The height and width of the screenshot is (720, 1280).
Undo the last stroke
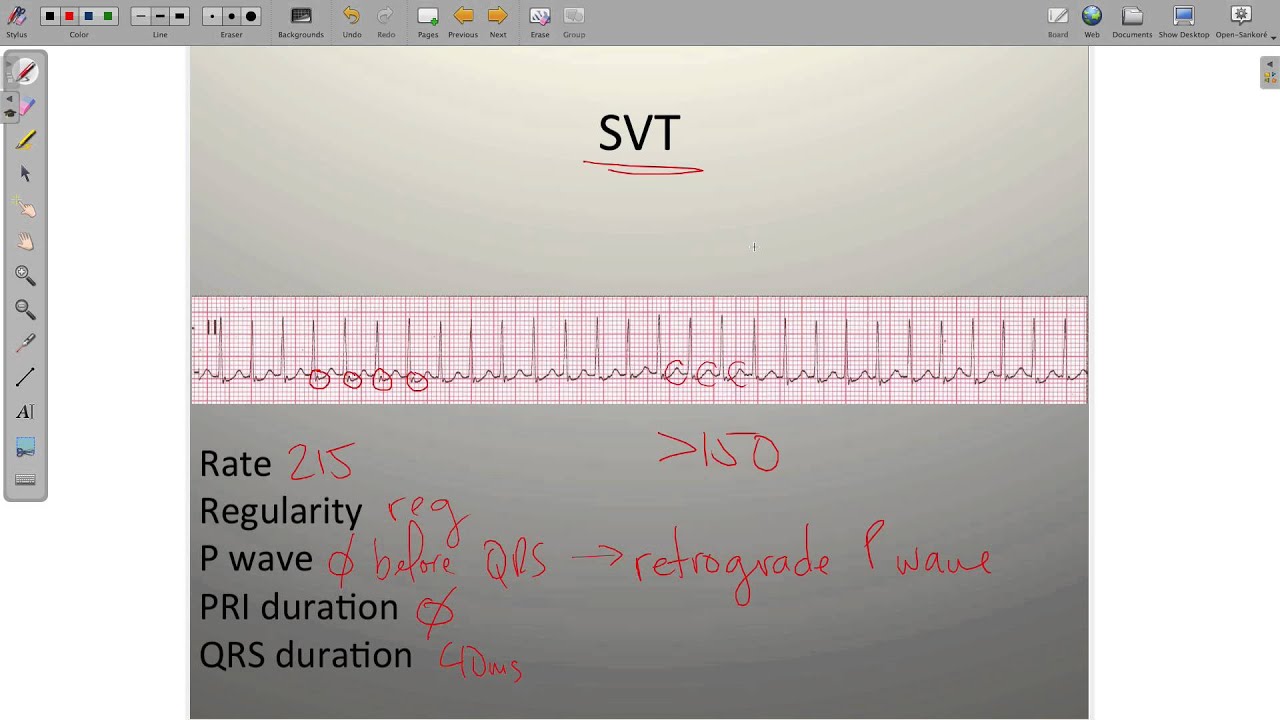(x=352, y=22)
